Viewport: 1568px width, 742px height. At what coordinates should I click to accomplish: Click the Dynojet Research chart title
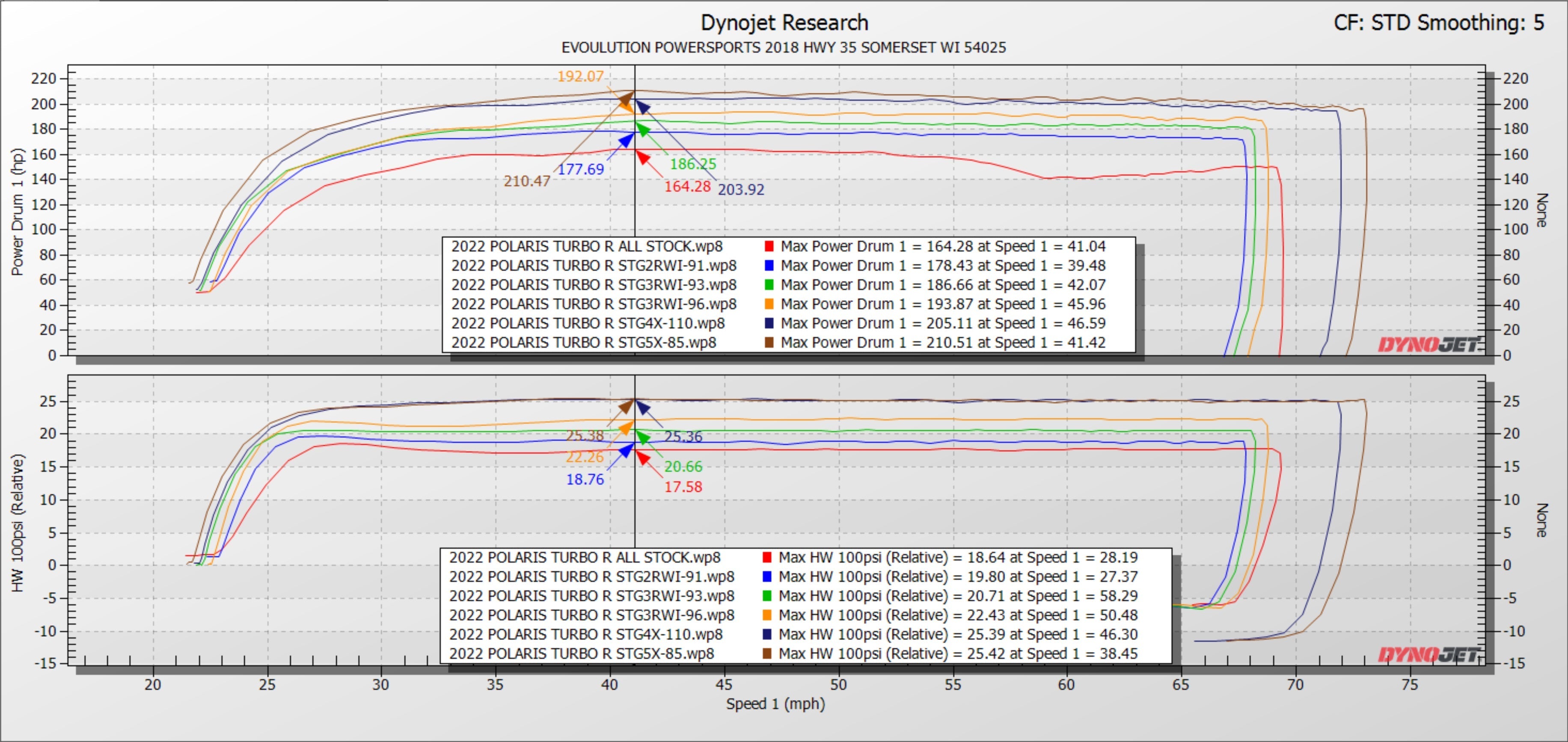pyautogui.click(x=784, y=23)
